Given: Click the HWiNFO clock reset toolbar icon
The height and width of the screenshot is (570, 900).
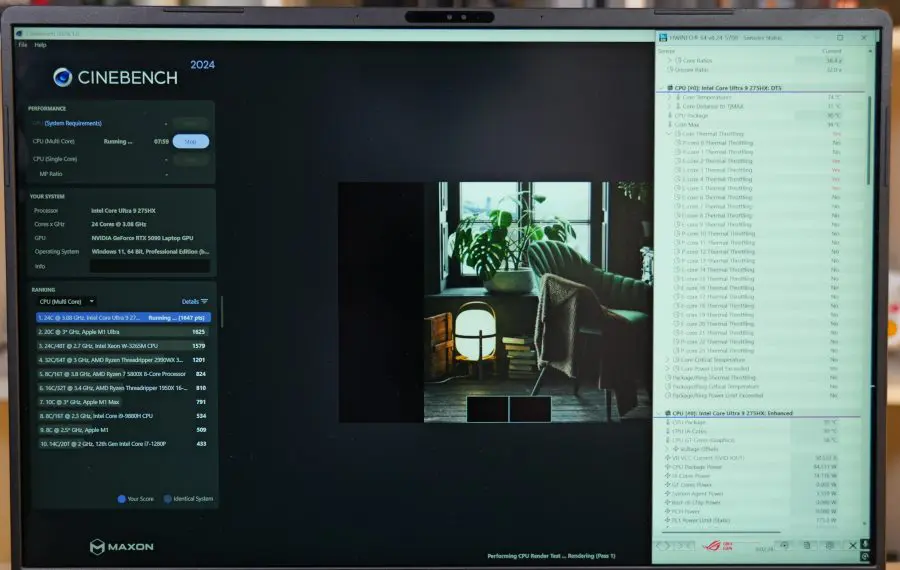Looking at the screenshot, I should [785, 545].
